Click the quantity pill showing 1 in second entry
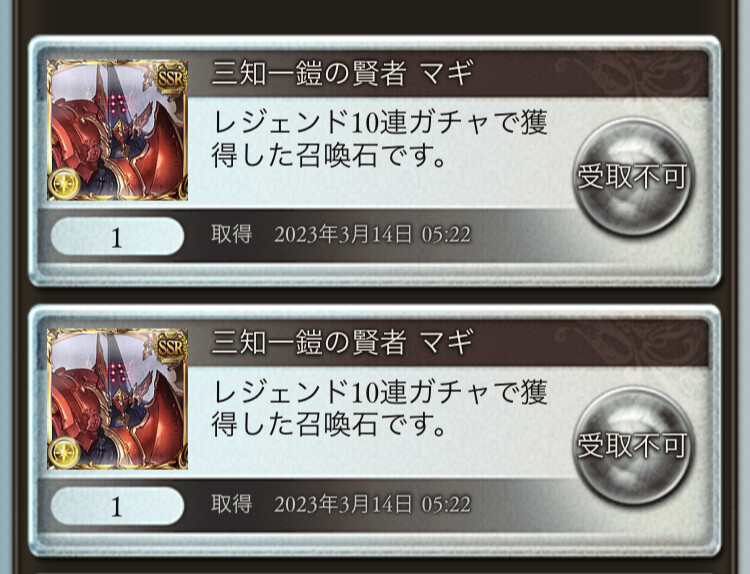Screen dimensions: 750x574 [x=117, y=506]
